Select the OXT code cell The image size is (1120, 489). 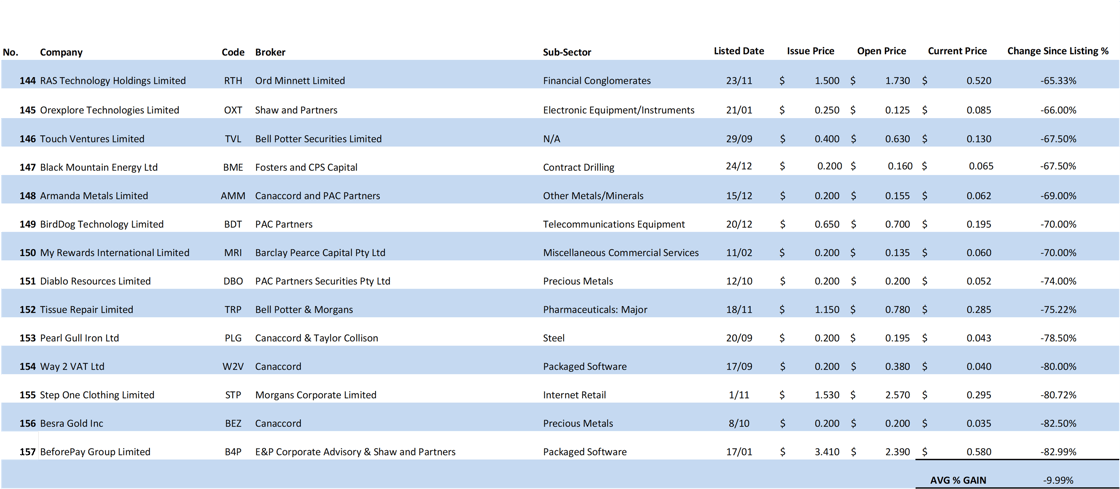click(x=233, y=110)
